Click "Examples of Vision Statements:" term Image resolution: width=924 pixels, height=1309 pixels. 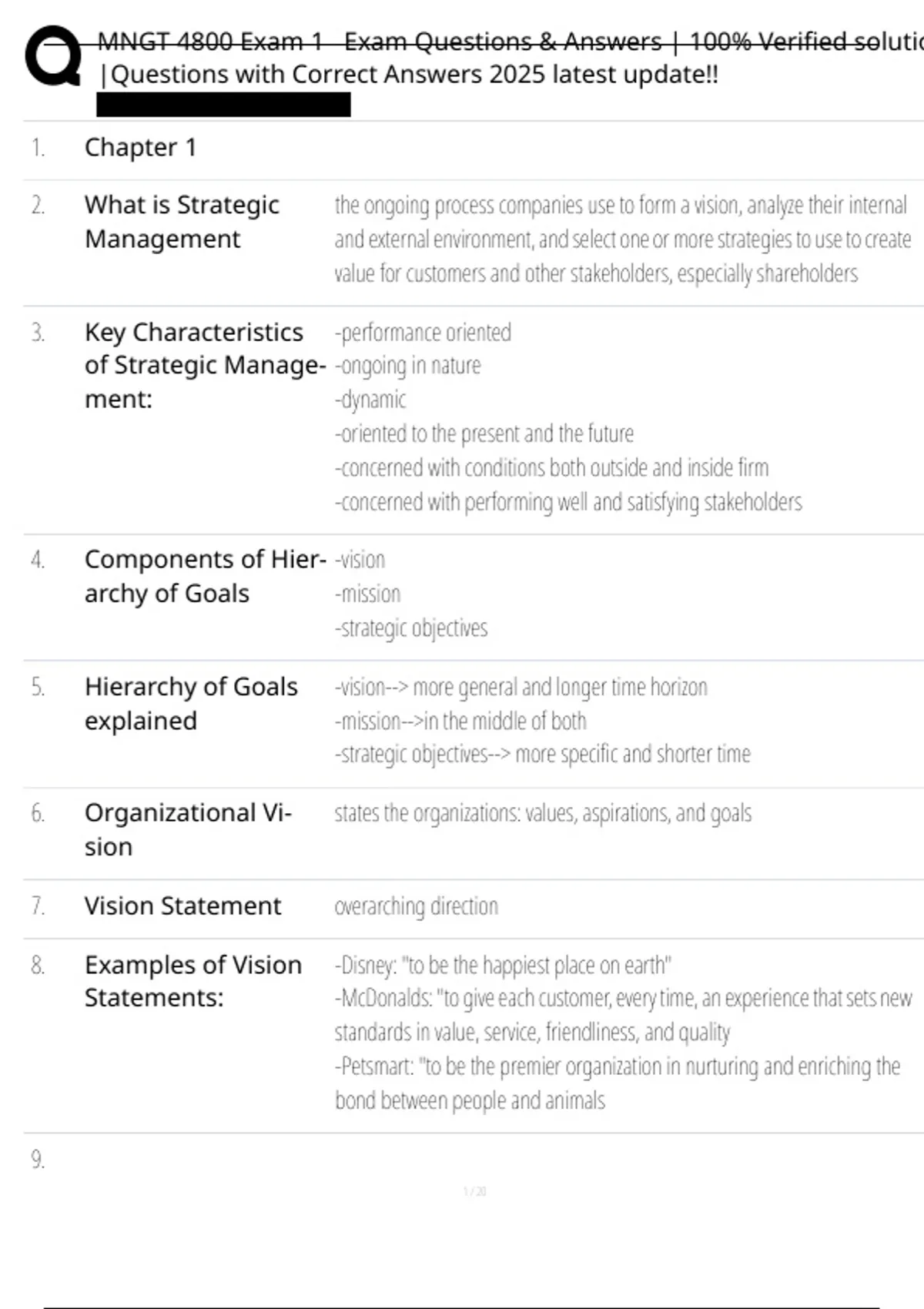point(192,981)
